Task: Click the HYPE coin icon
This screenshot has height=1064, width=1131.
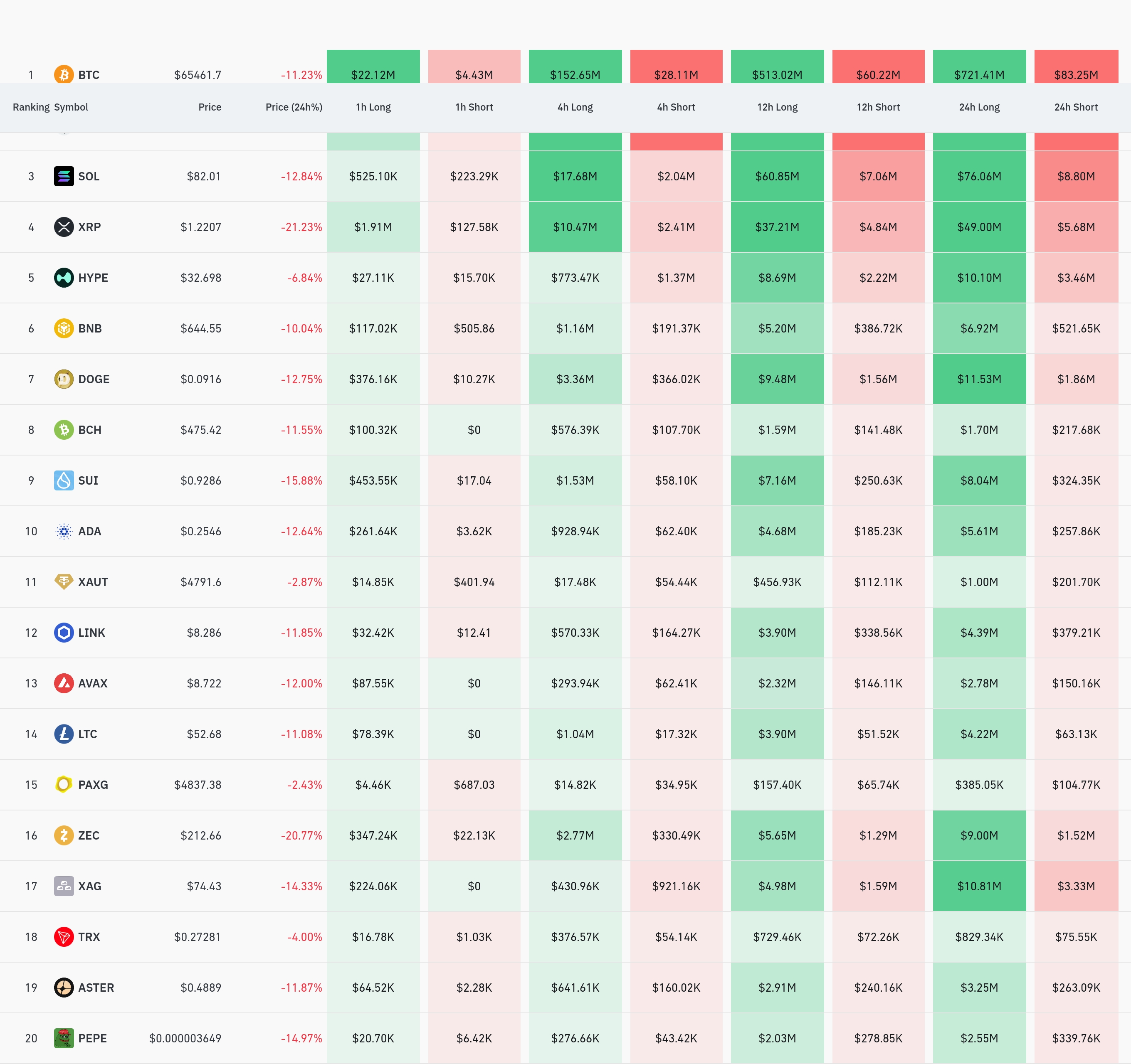Action: pyautogui.click(x=64, y=278)
